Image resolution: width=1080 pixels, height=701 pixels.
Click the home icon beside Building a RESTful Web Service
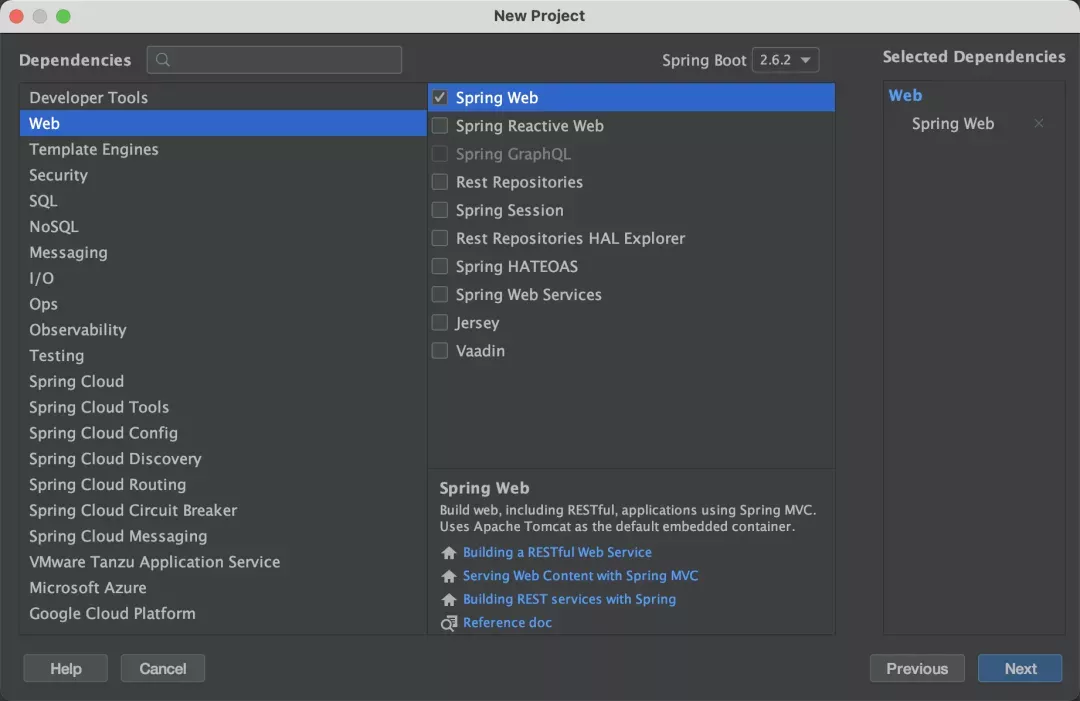coord(449,552)
